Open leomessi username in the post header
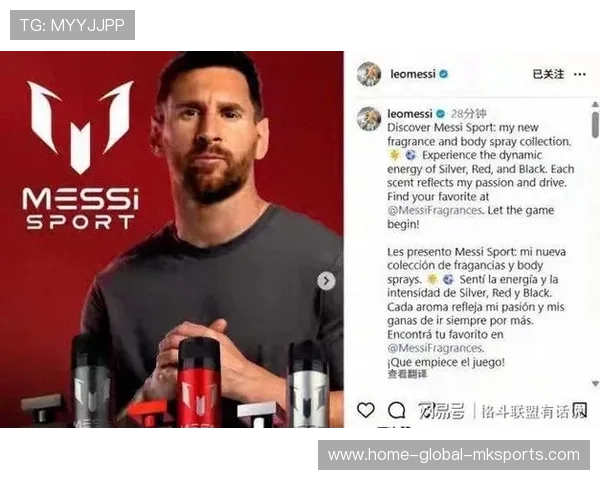The width and height of the screenshot is (600, 480). point(413,74)
